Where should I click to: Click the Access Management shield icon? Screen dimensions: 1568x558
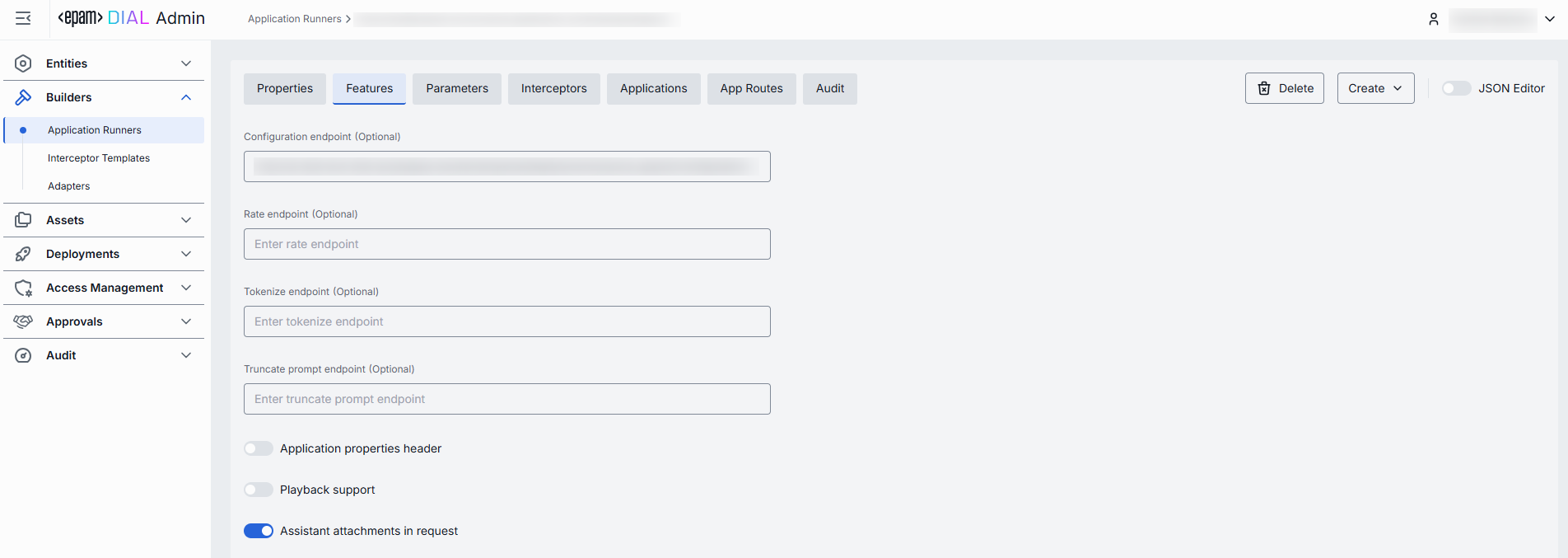[23, 288]
